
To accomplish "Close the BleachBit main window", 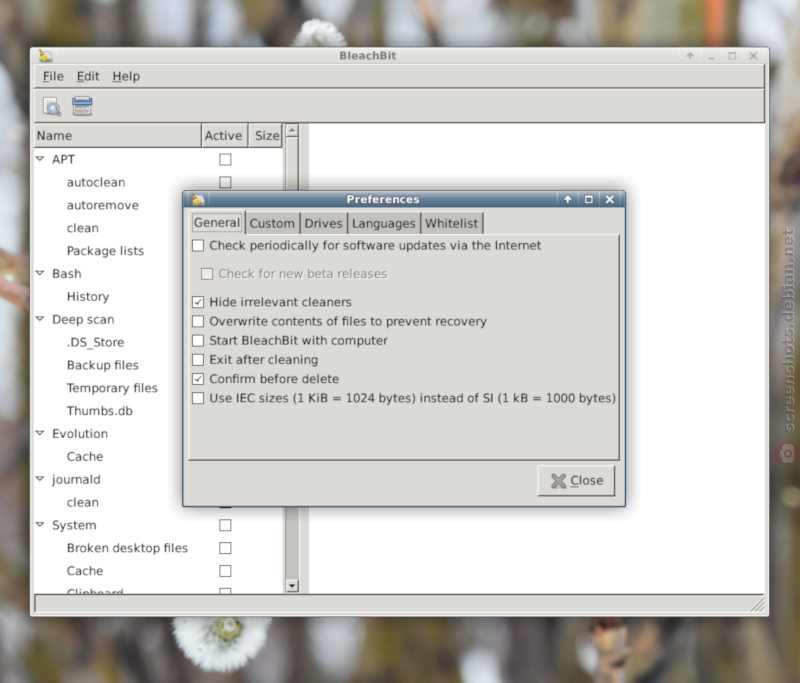I will click(x=753, y=56).
